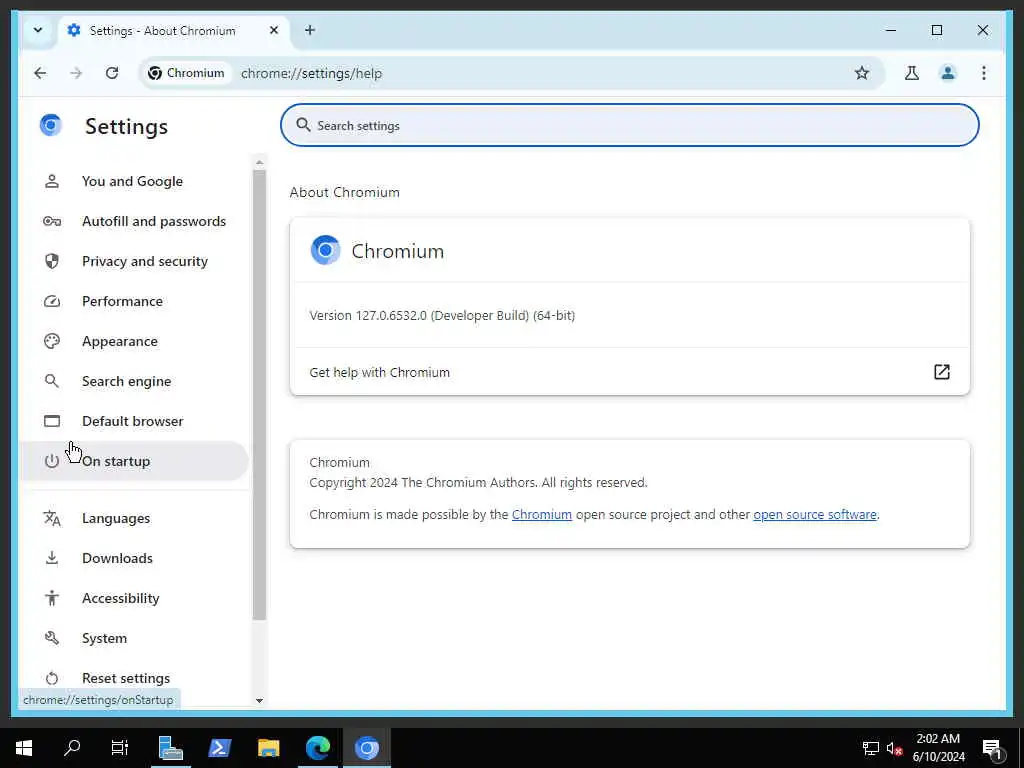The image size is (1024, 768).
Task: Open the notification center icon
Action: coord(992,748)
